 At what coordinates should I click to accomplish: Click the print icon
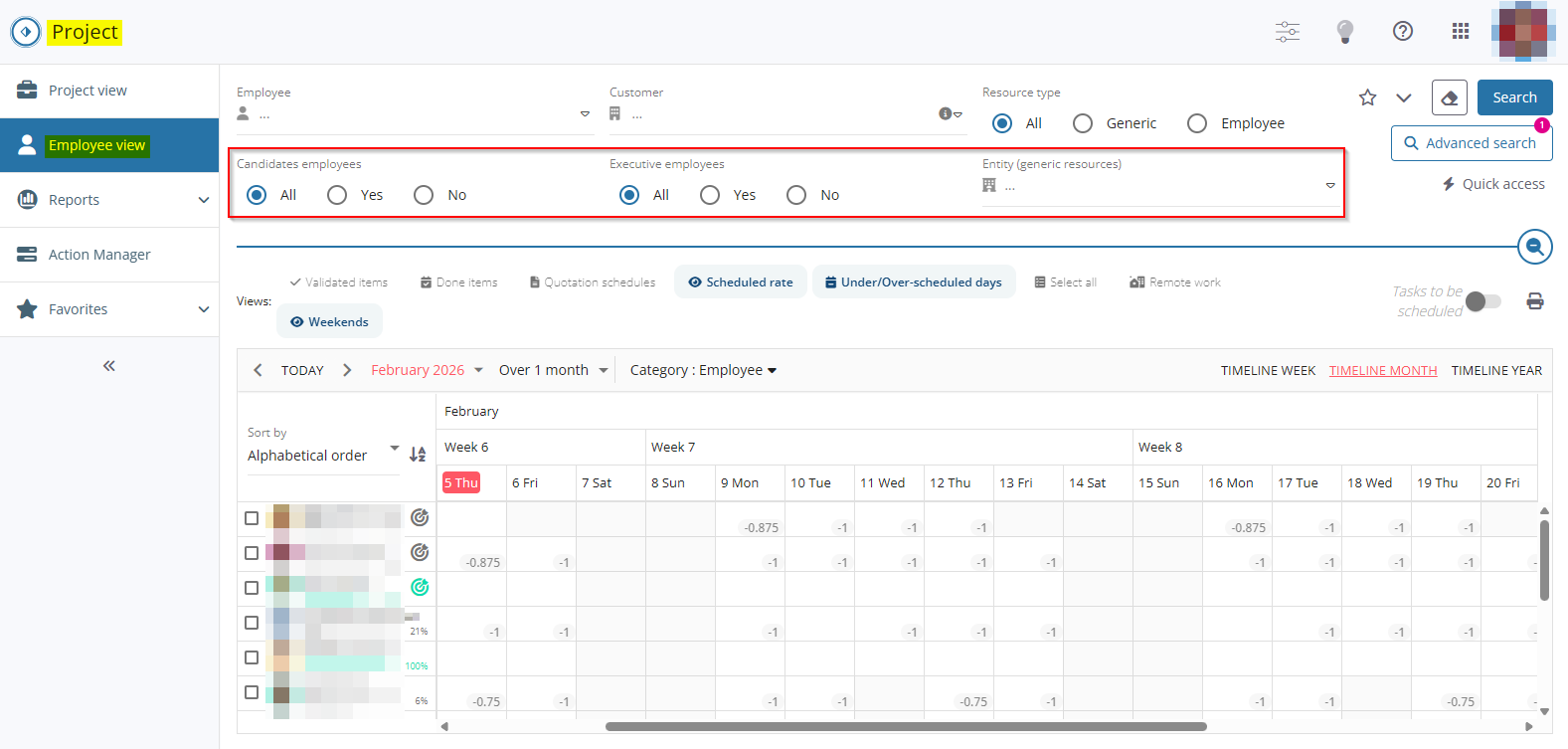[x=1534, y=301]
